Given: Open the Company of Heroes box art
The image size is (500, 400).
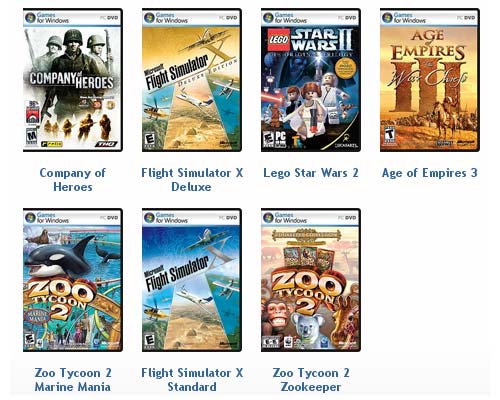Looking at the screenshot, I should [73, 80].
